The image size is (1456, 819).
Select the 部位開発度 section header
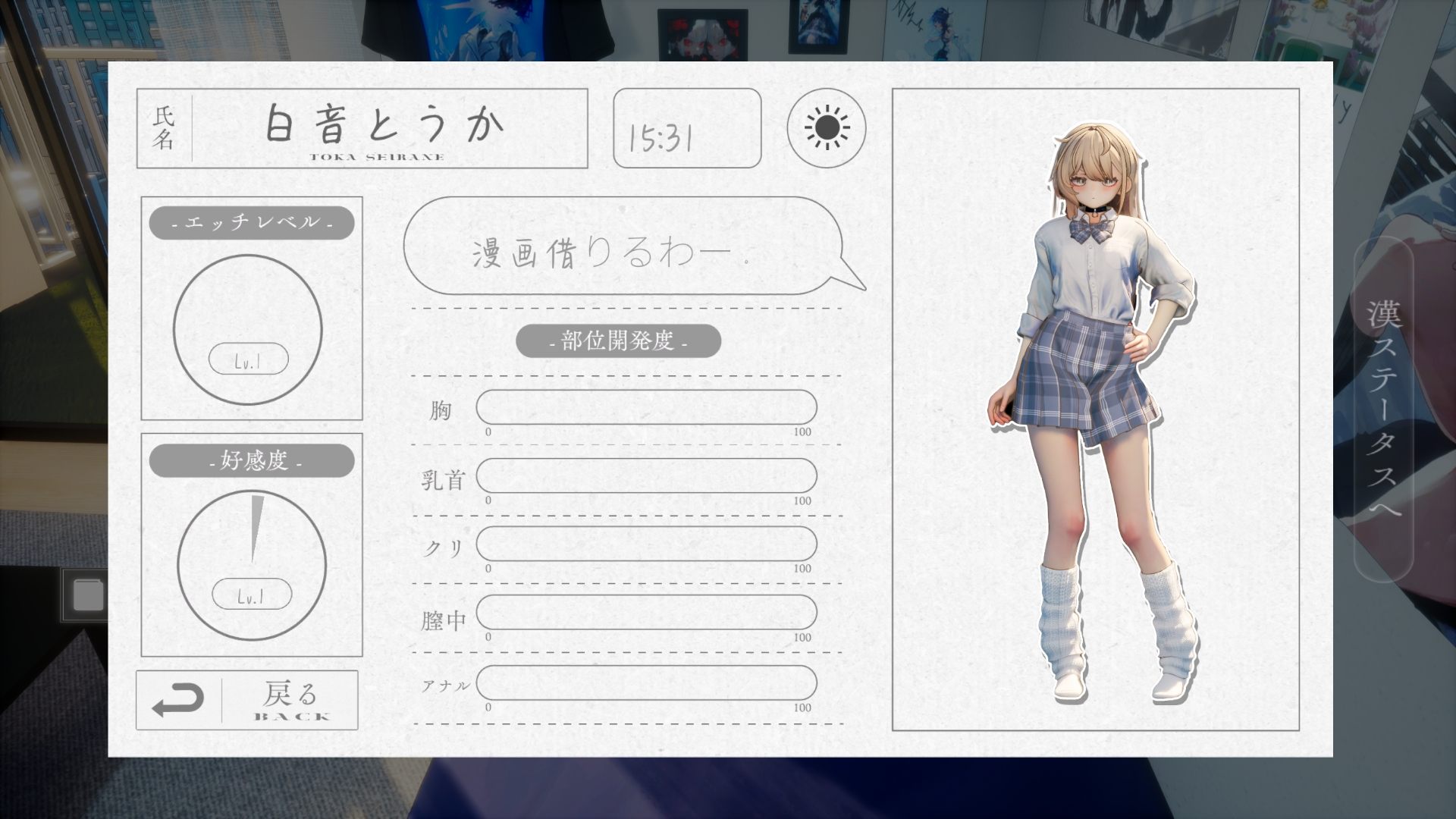pyautogui.click(x=618, y=341)
